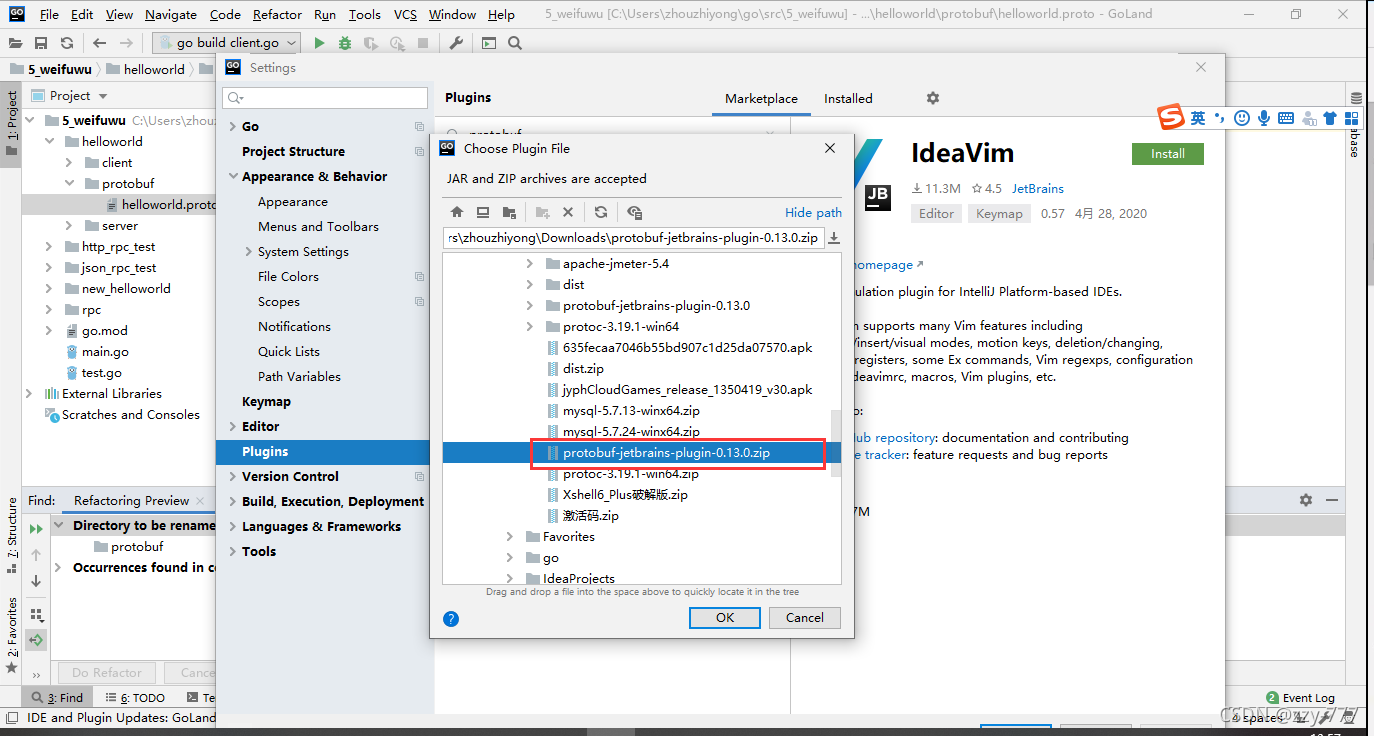Install the IdeaVim plugin

pos(1167,154)
